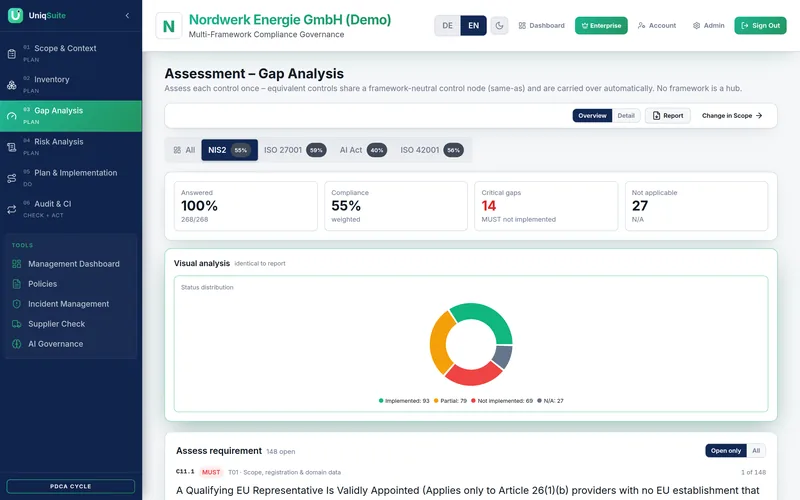The height and width of the screenshot is (500, 800).
Task: Open Scope & Context in sidebar
Action: coord(71,53)
